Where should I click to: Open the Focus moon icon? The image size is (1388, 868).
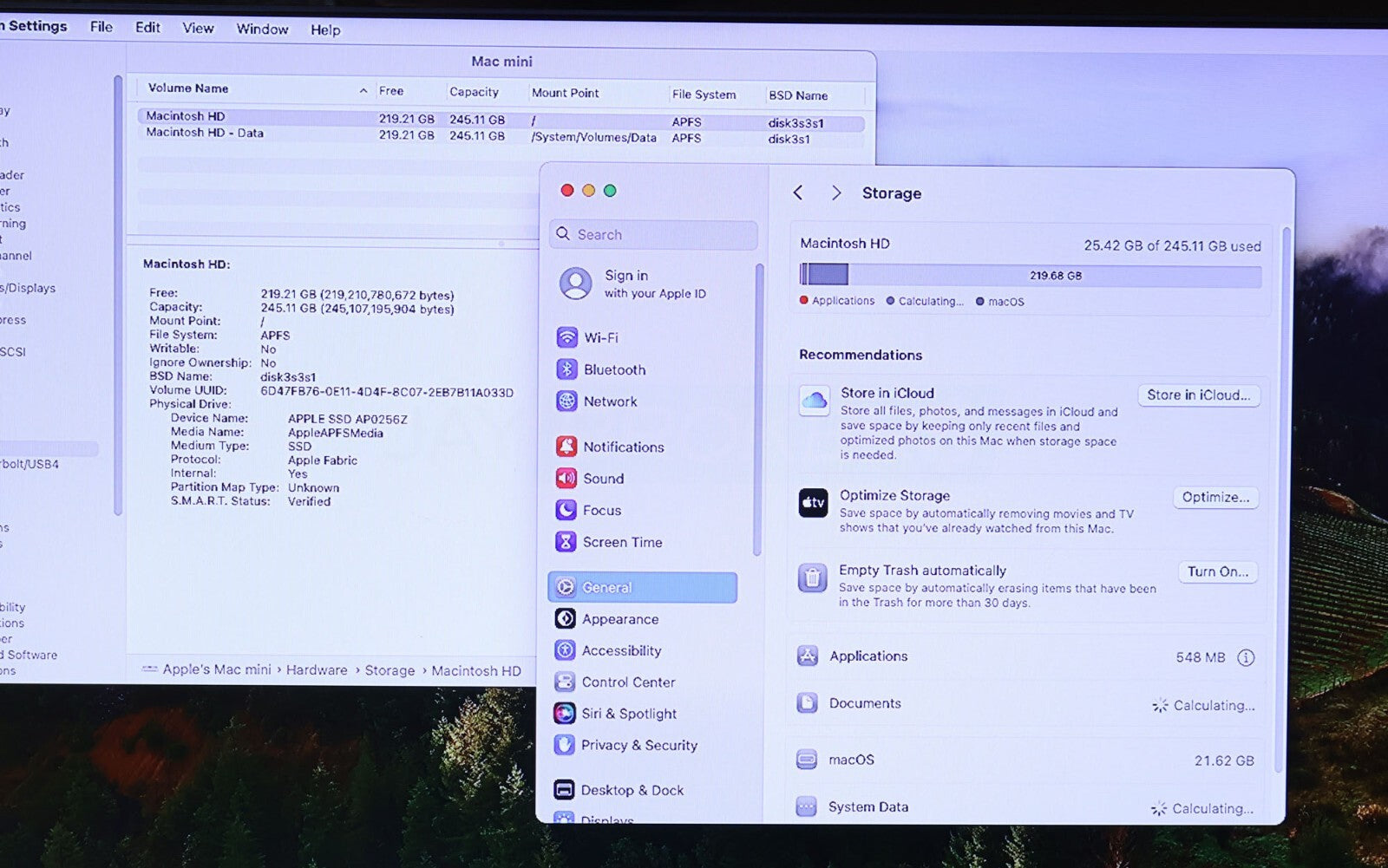[x=566, y=510]
